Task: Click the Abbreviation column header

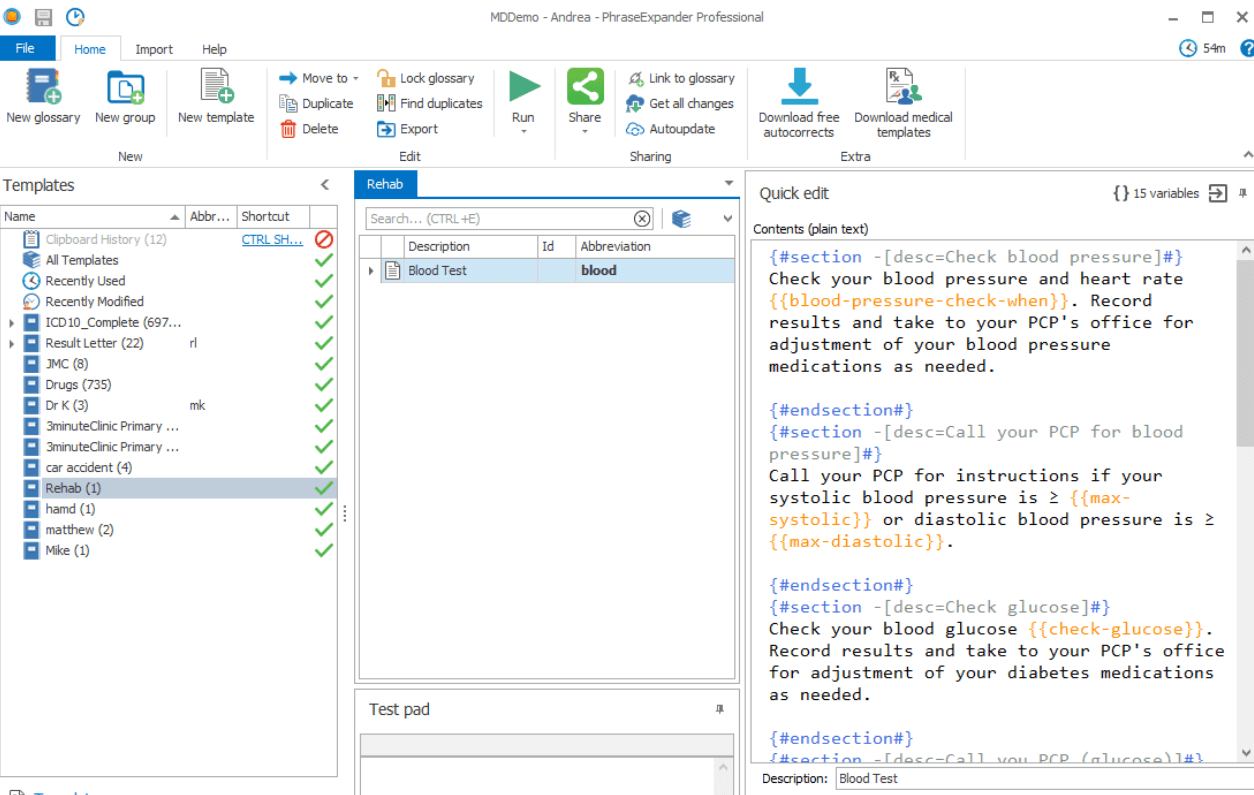Action: 655,246
